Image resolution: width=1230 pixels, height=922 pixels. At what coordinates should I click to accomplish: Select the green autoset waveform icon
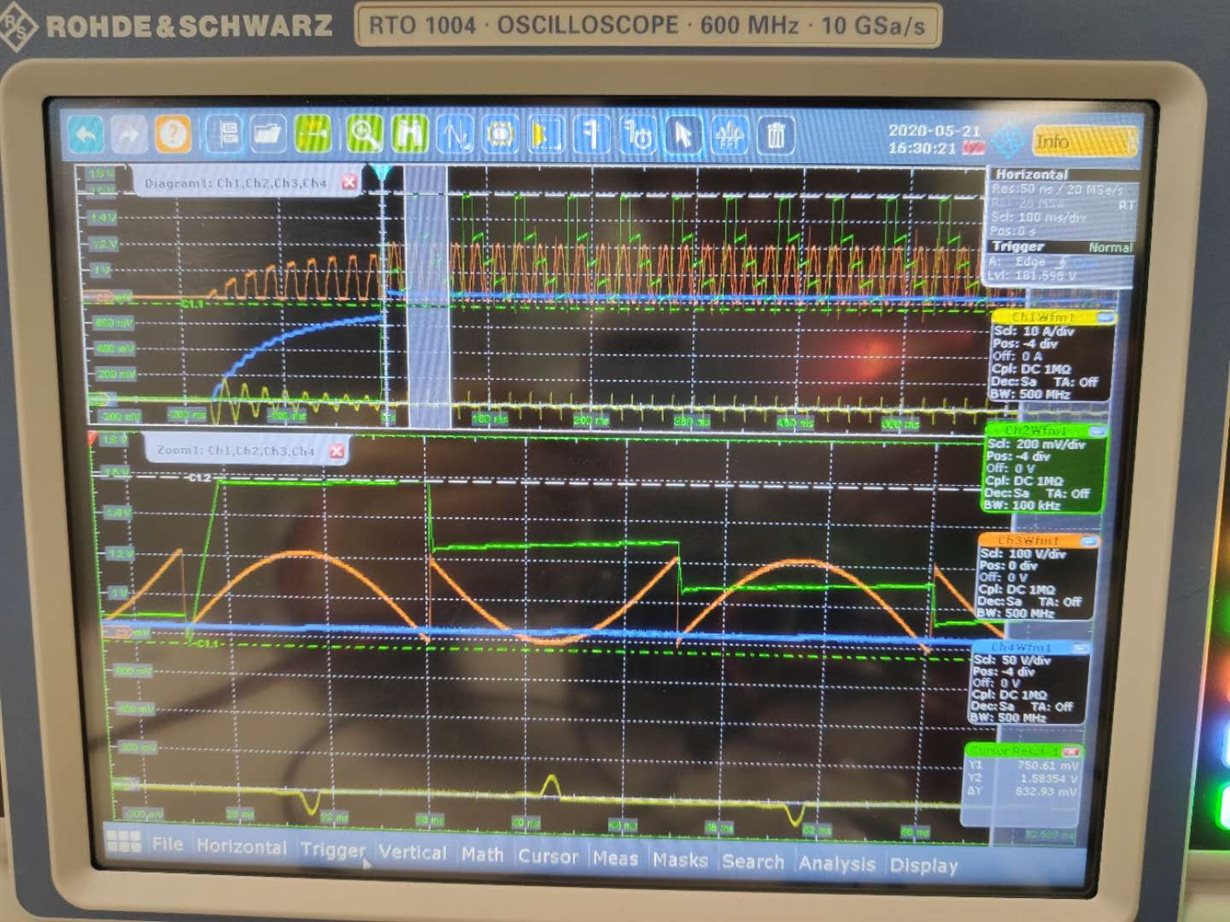pyautogui.click(x=313, y=134)
